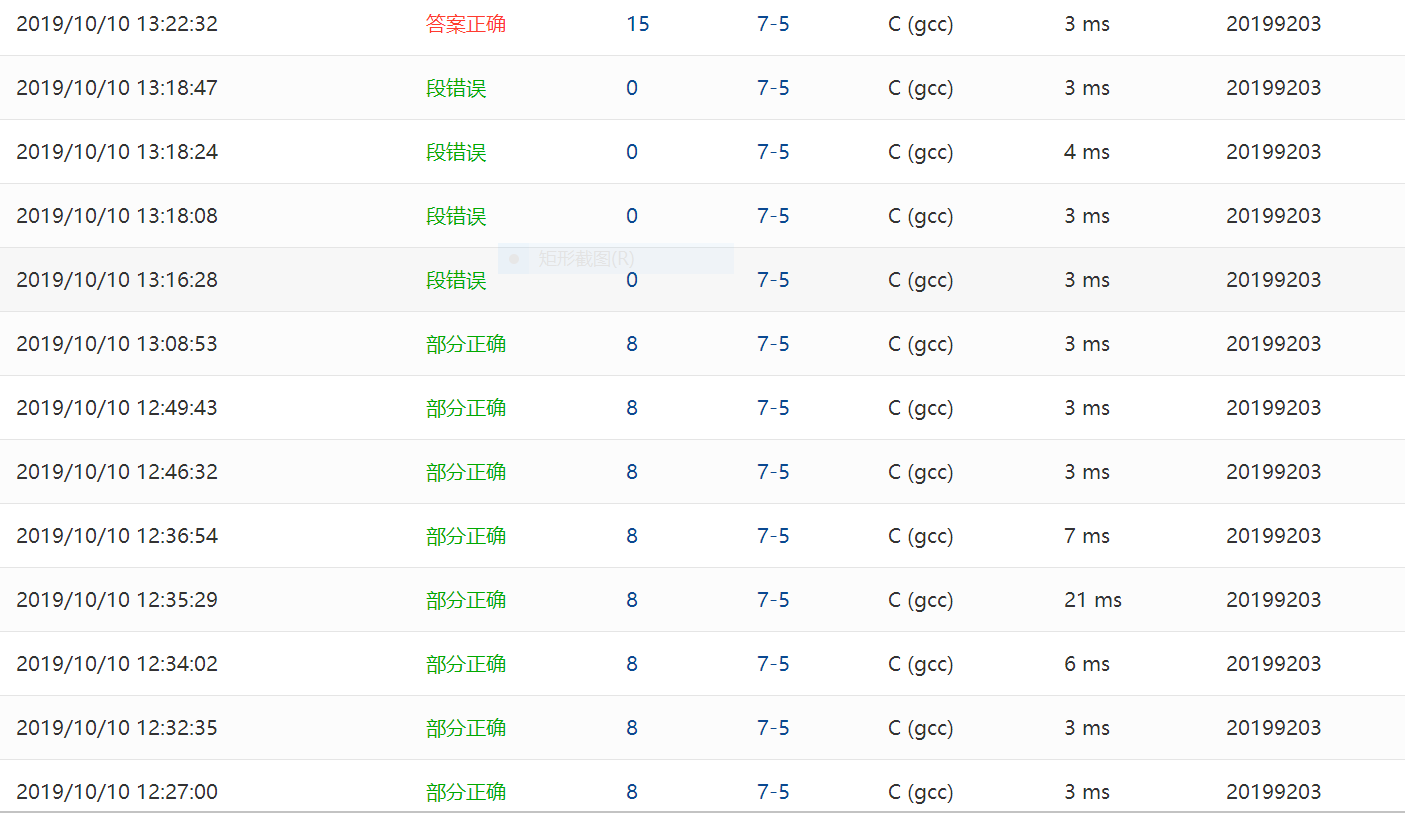Click the 7 ms runtime cell
Screen dimensions: 1405x813
pos(1087,536)
